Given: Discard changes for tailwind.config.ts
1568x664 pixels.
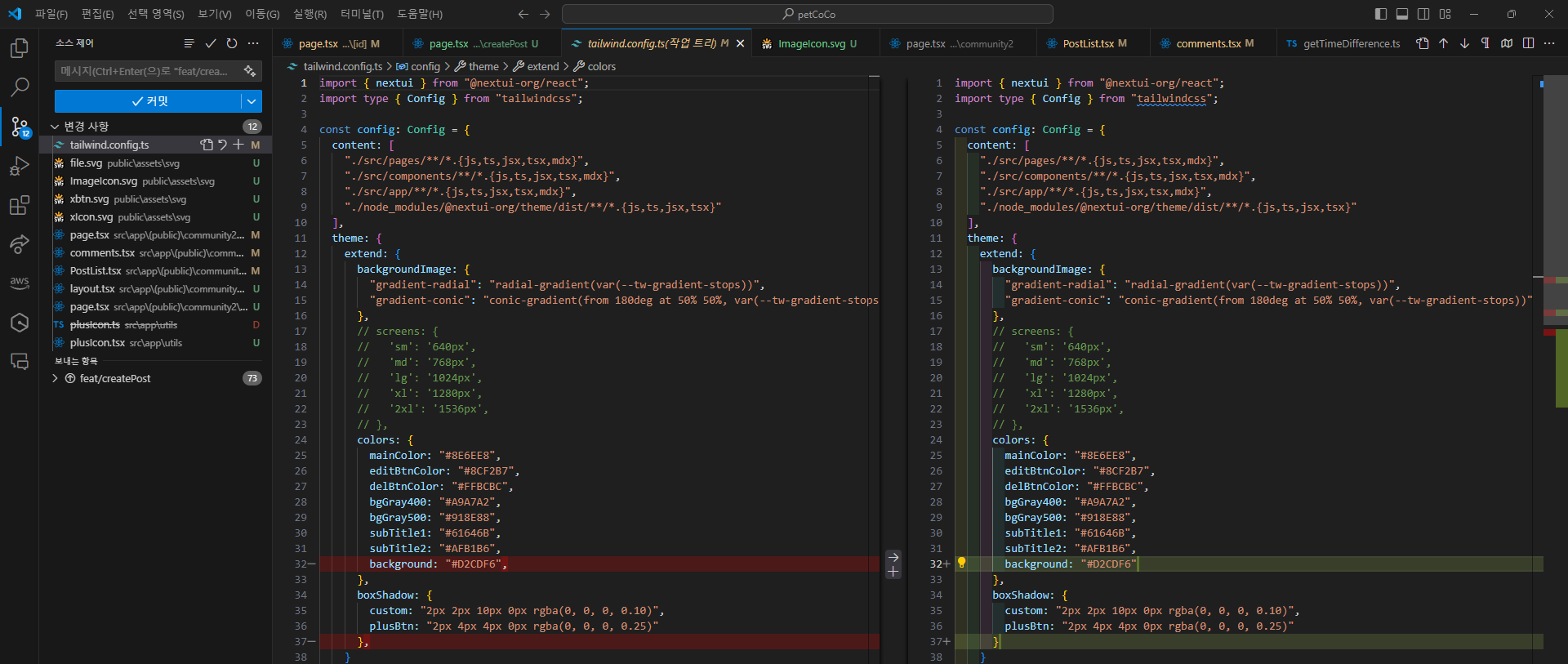Looking at the screenshot, I should tap(222, 145).
